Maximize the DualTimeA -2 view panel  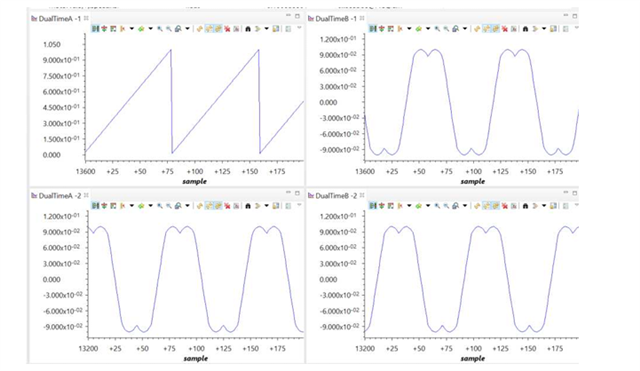point(297,193)
